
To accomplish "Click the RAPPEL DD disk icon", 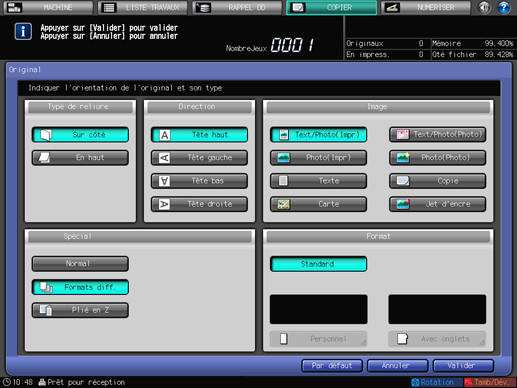I will 203,7.
